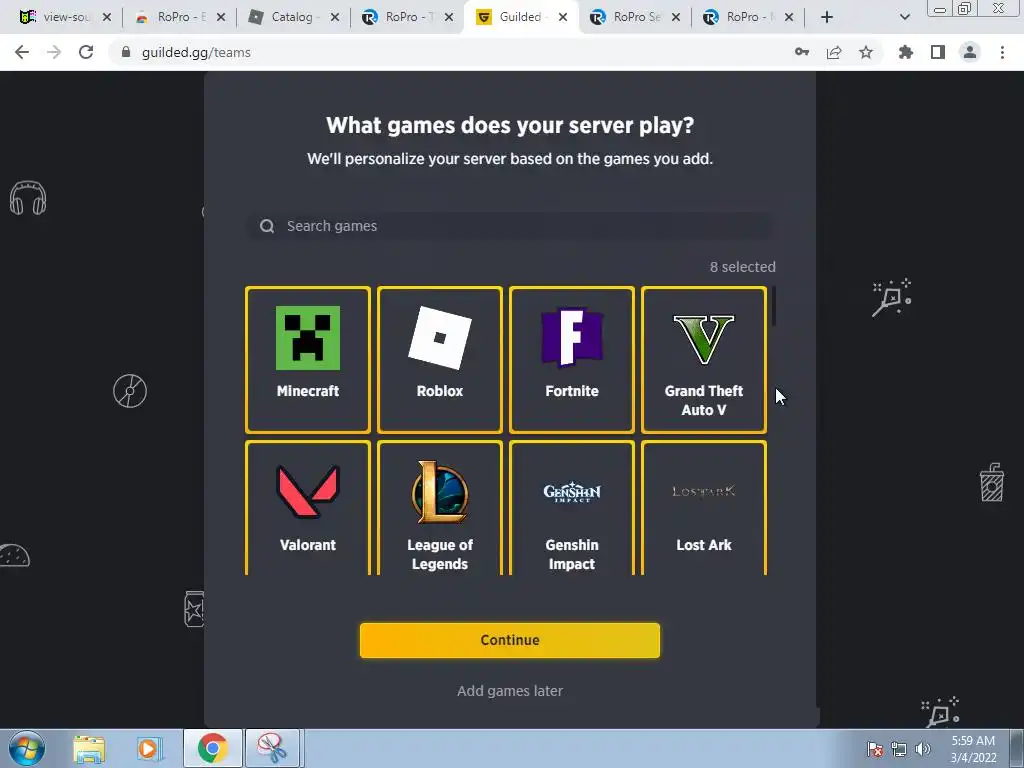
Task: Choose Add games later link
Action: 509,691
